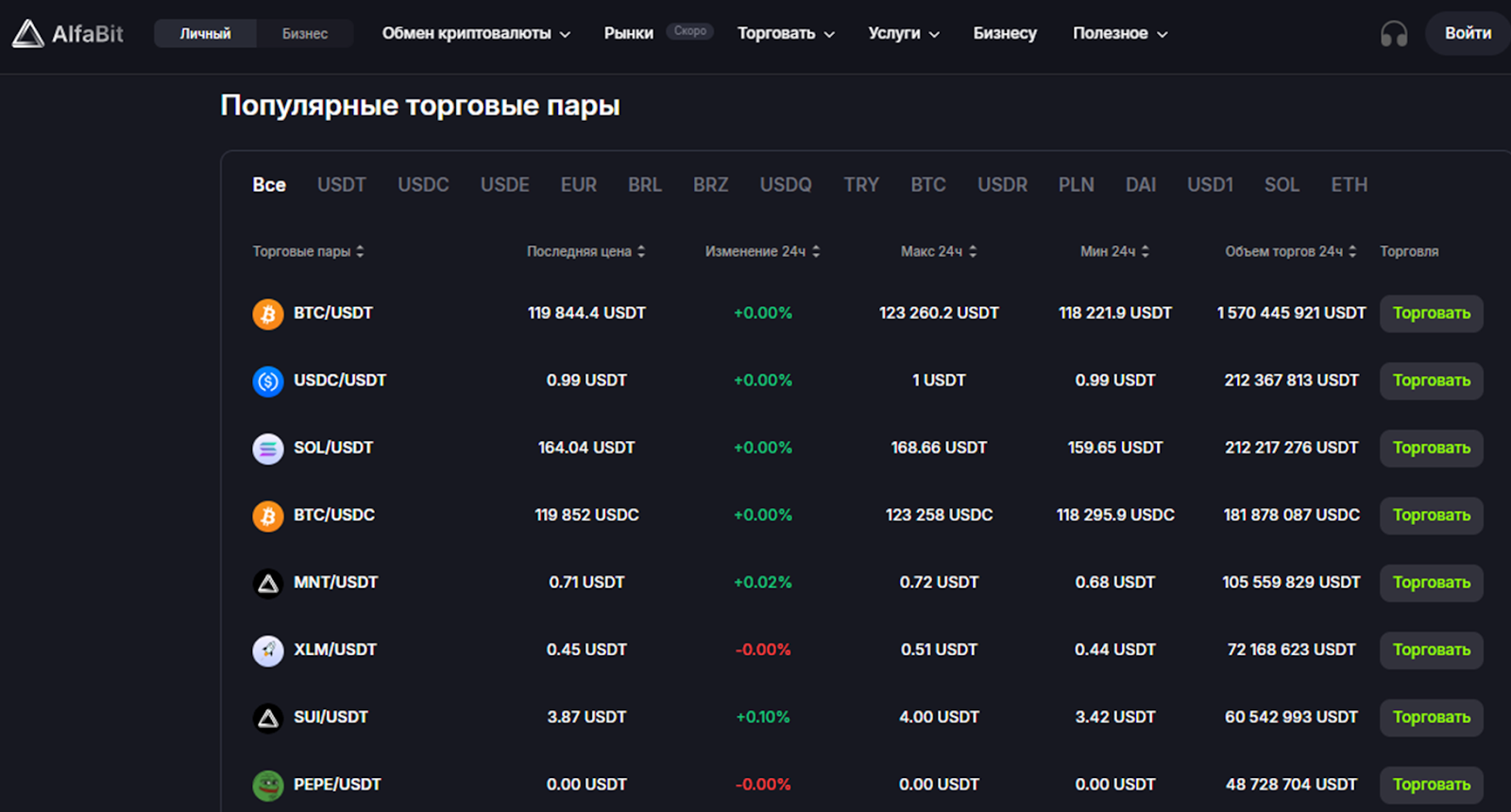1511x812 pixels.
Task: Click the Solana icon beside SOL/USDT
Action: click(268, 448)
